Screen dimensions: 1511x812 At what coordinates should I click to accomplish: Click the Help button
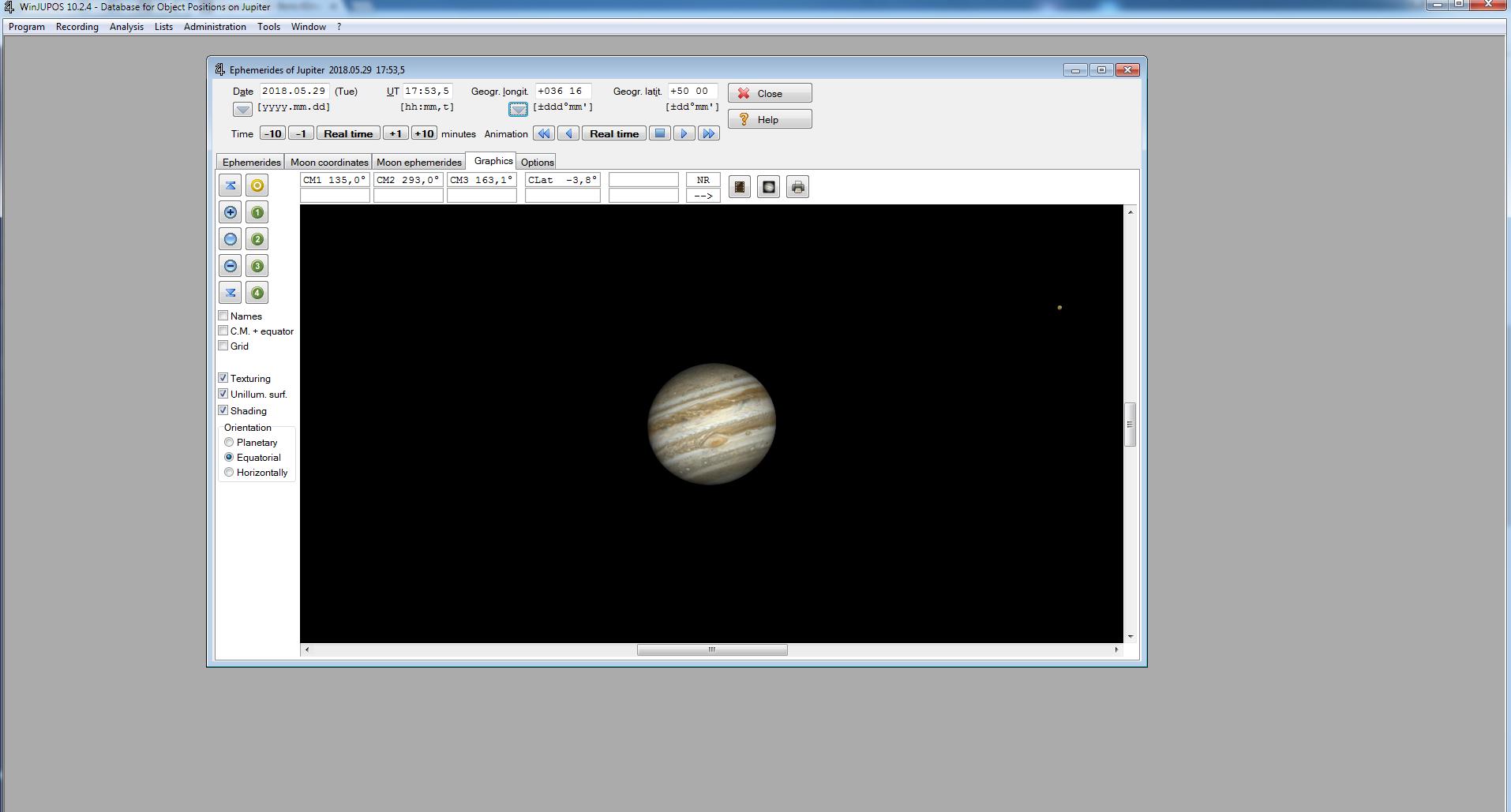tap(769, 119)
